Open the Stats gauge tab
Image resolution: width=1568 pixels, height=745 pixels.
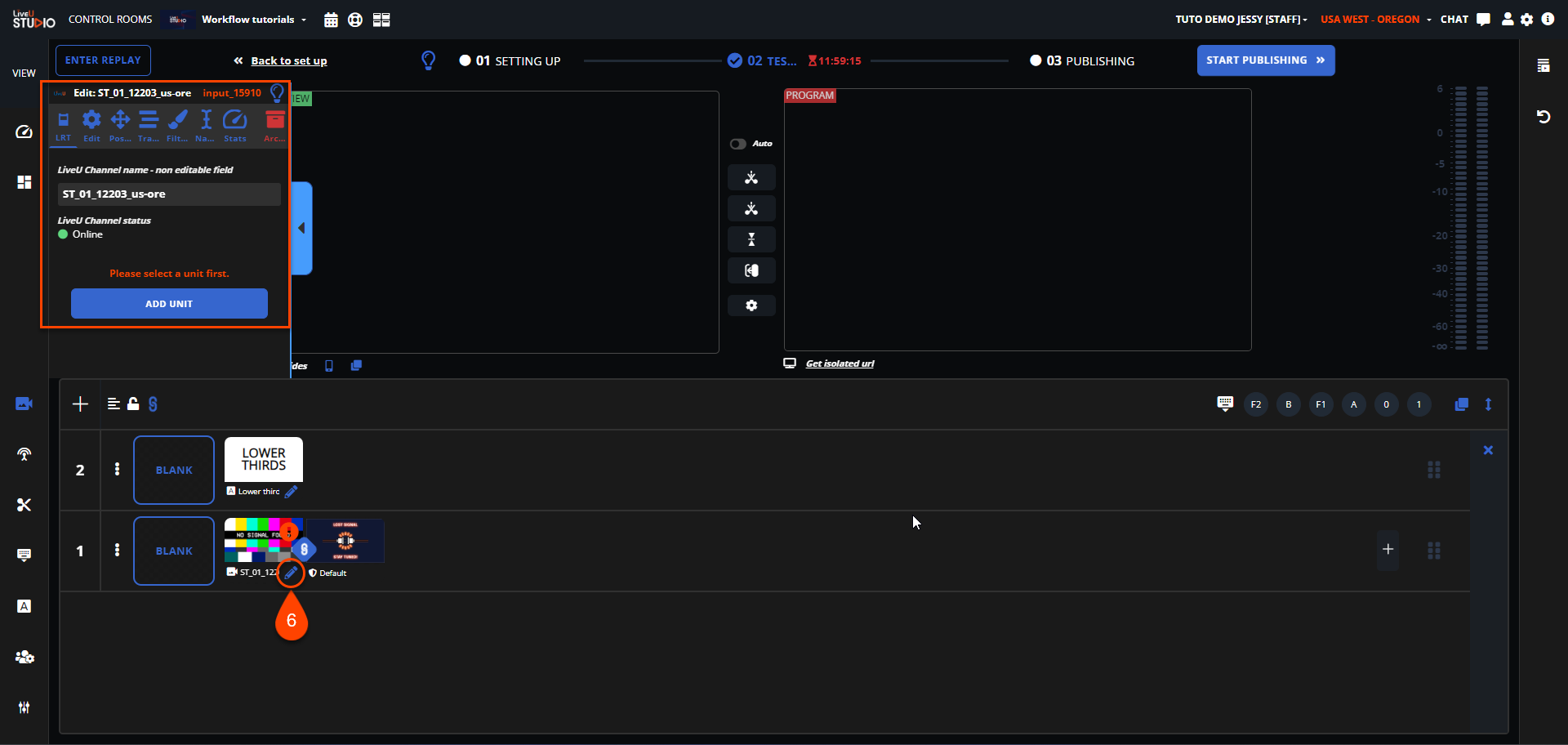click(235, 127)
